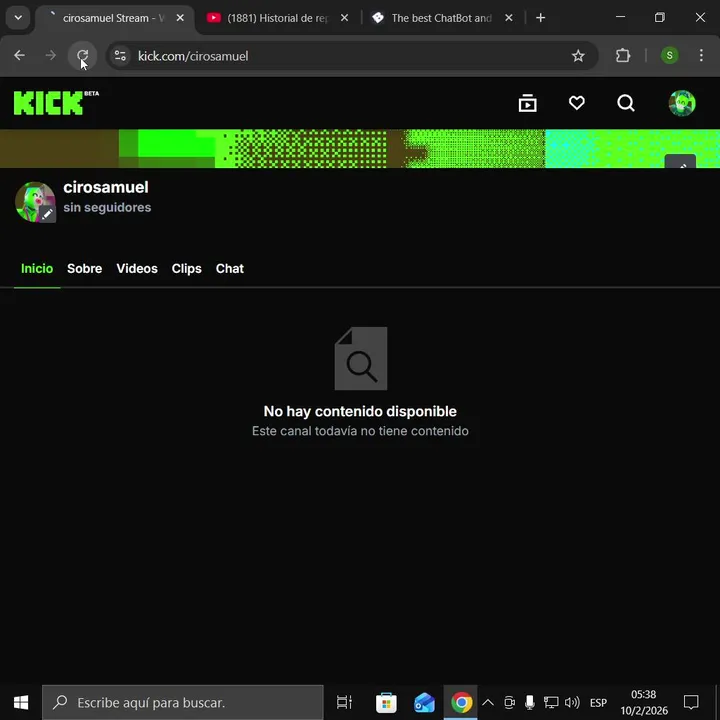This screenshot has width=720, height=720.
Task: Go back with the browser back arrow
Action: tap(19, 56)
